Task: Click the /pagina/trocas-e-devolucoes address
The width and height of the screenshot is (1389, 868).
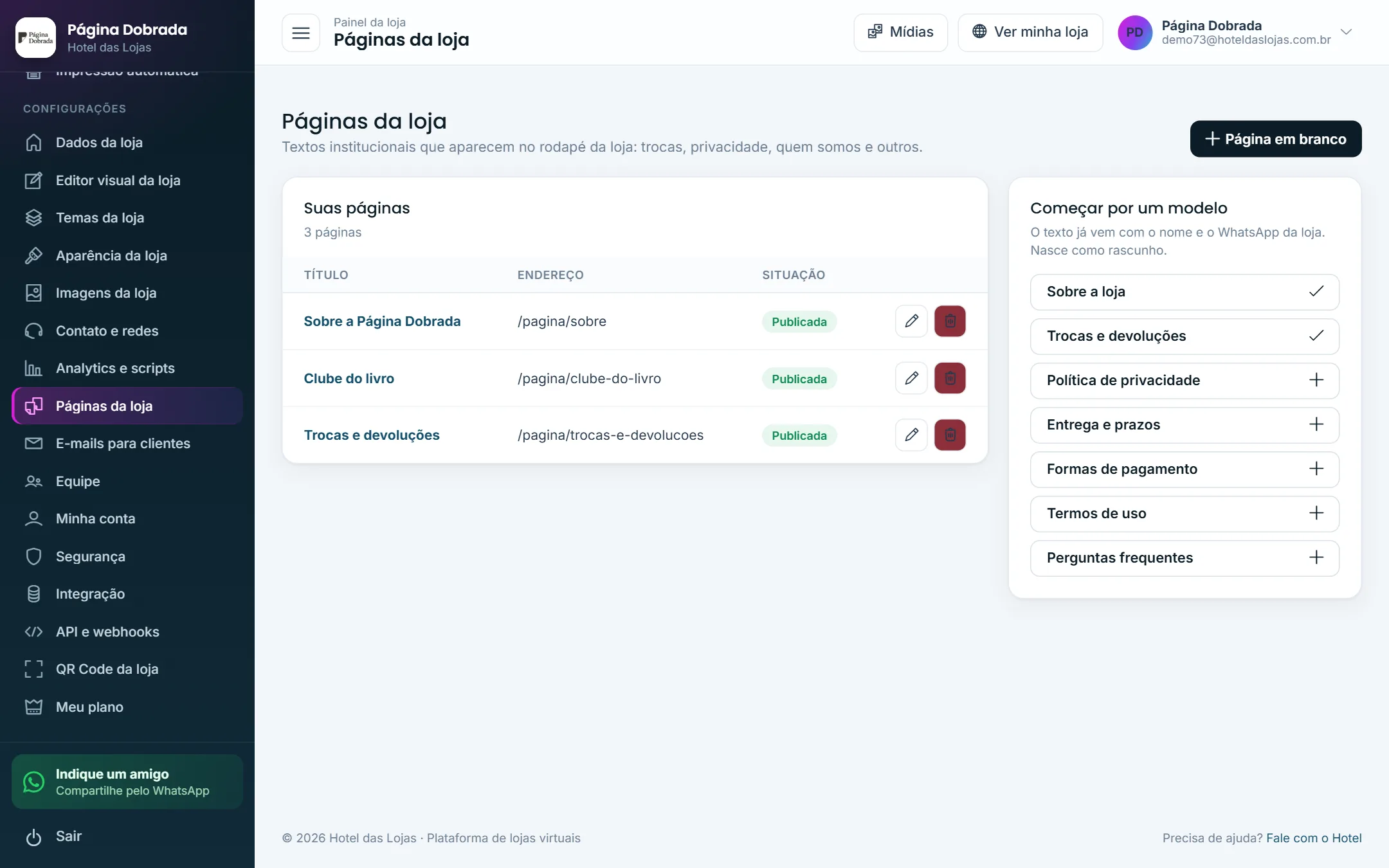Action: [x=610, y=435]
